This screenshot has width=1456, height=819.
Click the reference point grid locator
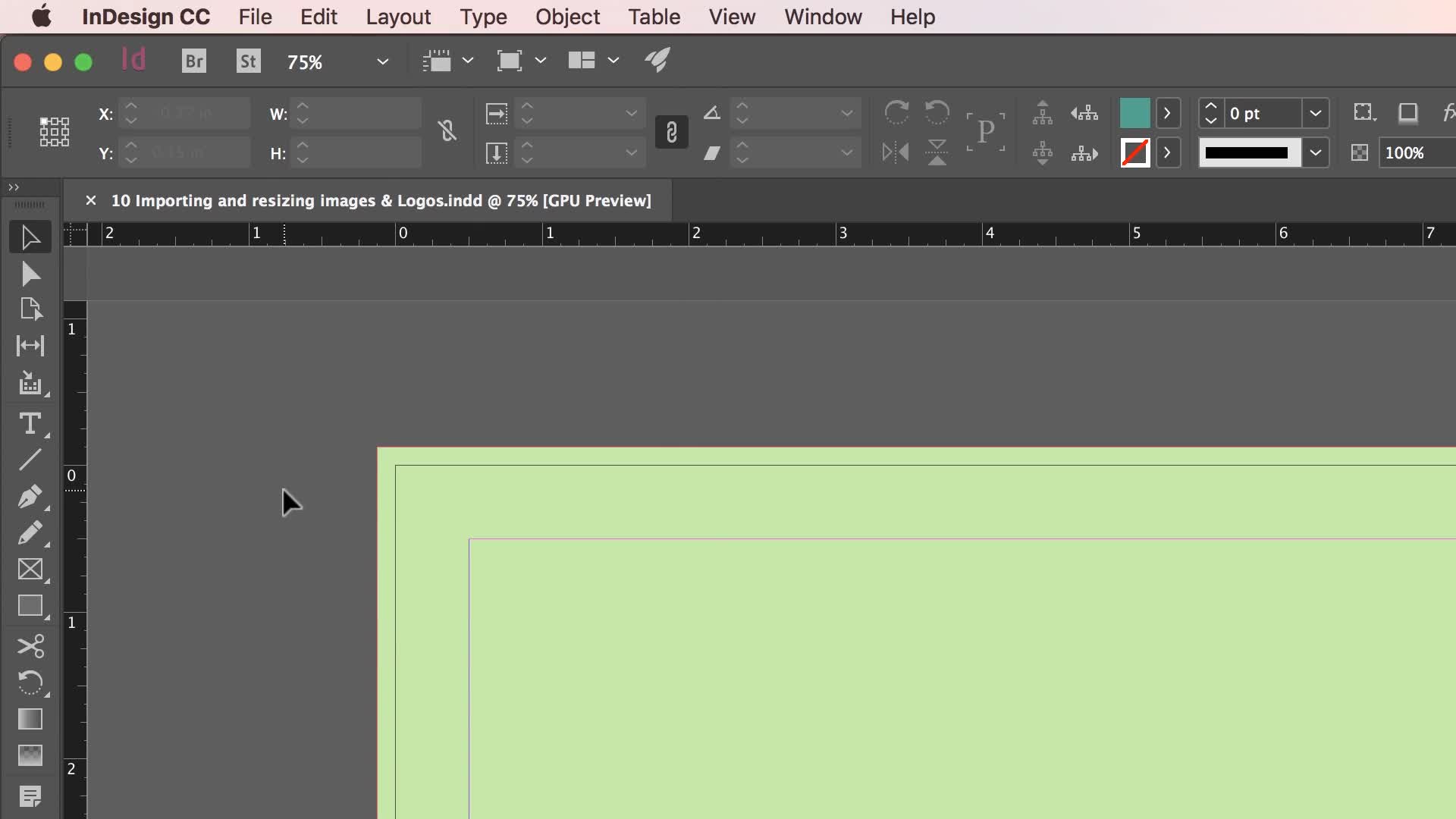pos(55,132)
